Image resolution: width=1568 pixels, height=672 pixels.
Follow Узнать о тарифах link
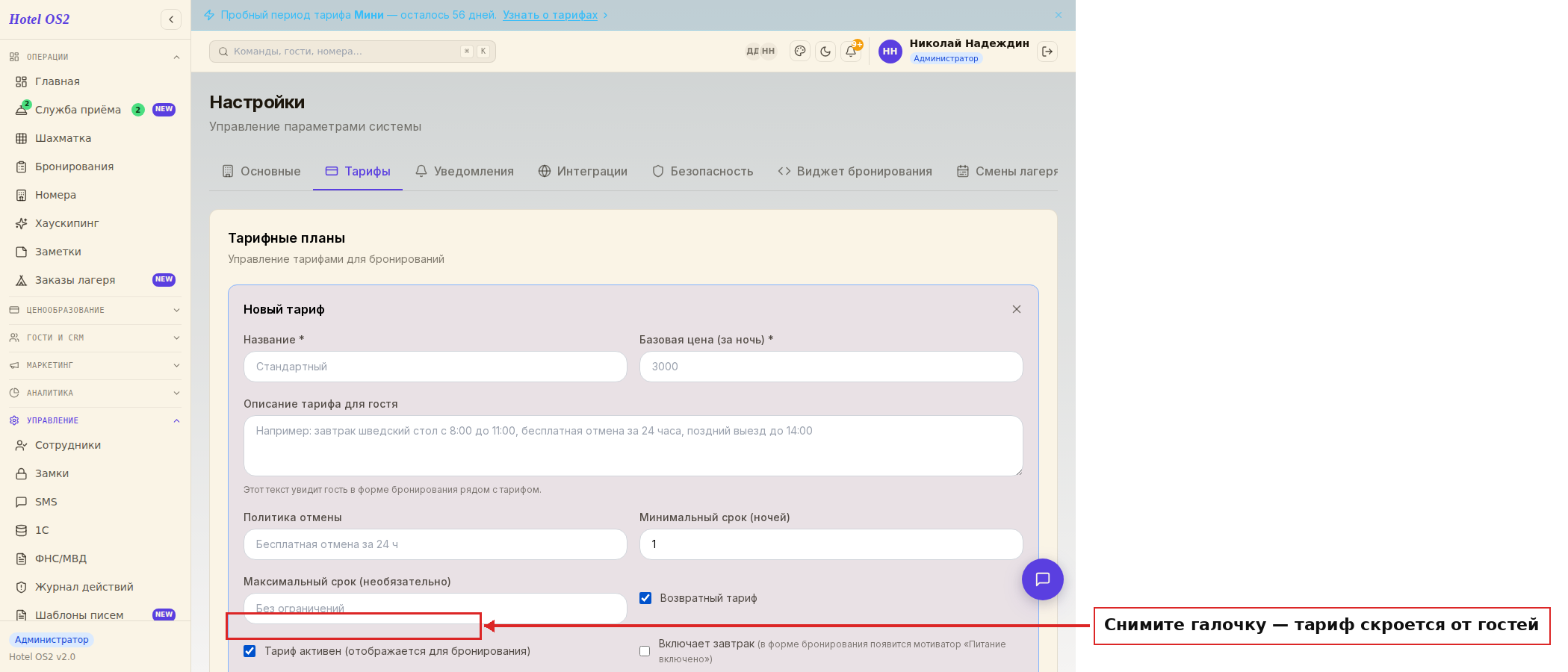(550, 15)
